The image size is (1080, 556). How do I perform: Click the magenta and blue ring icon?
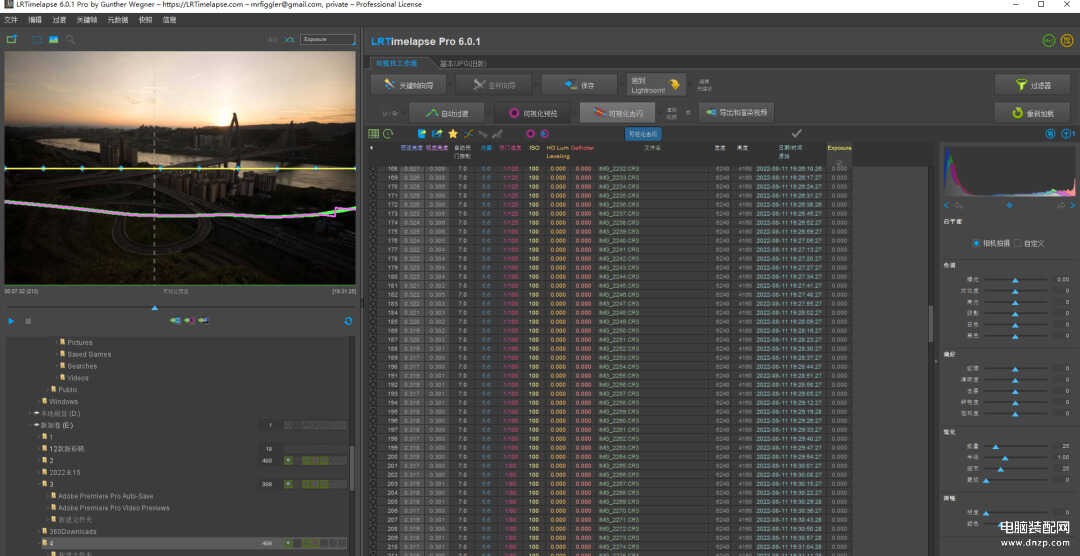click(544, 134)
